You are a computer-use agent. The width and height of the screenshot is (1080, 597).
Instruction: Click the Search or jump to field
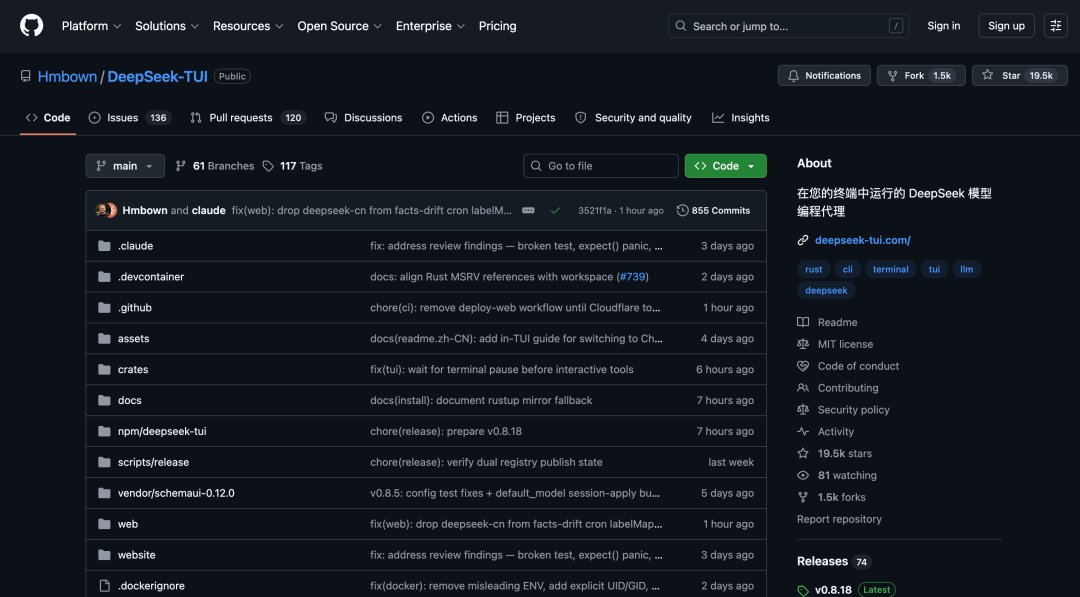point(788,26)
